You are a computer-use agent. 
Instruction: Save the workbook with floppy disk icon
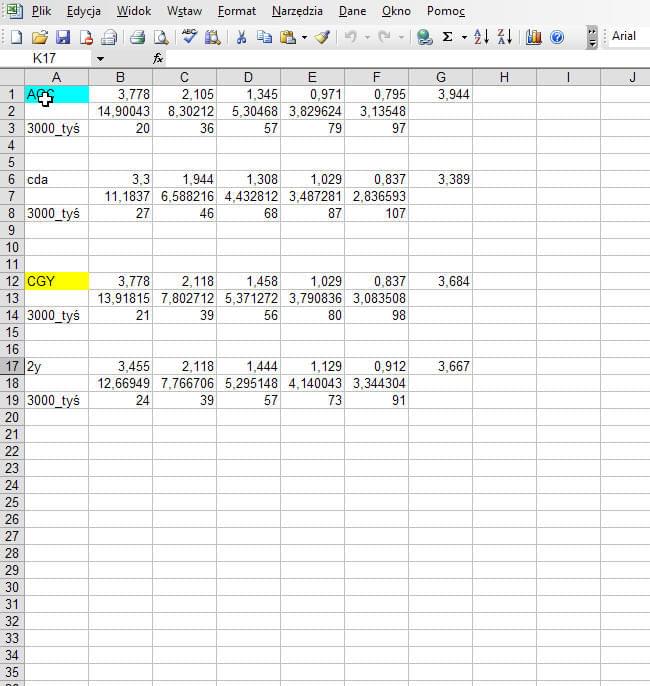(x=63, y=37)
